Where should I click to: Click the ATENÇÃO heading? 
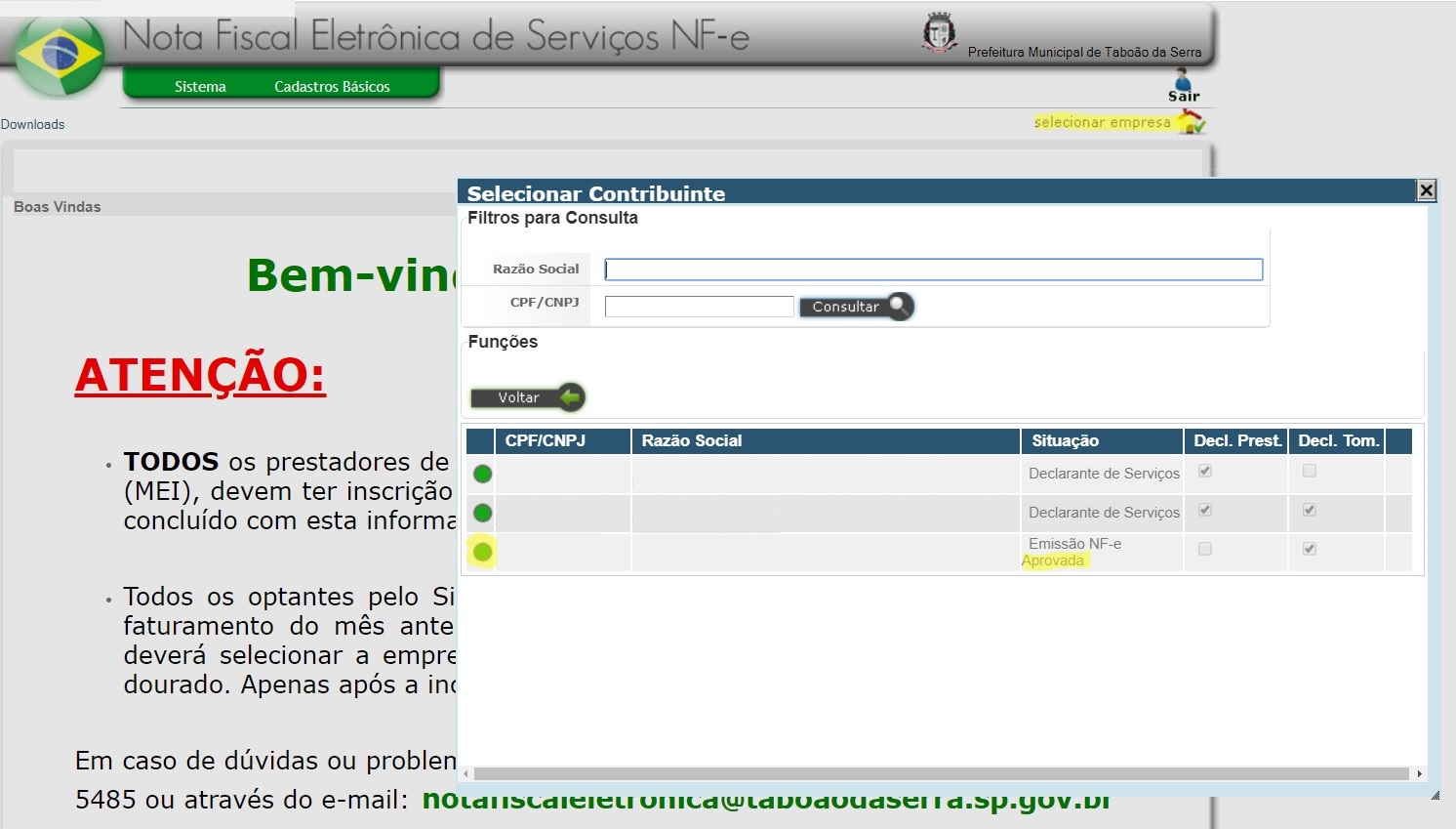200,375
